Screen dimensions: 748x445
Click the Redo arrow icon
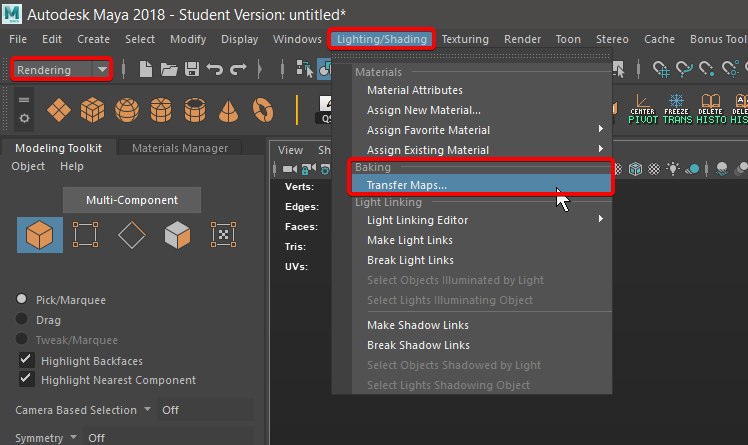pyautogui.click(x=238, y=70)
